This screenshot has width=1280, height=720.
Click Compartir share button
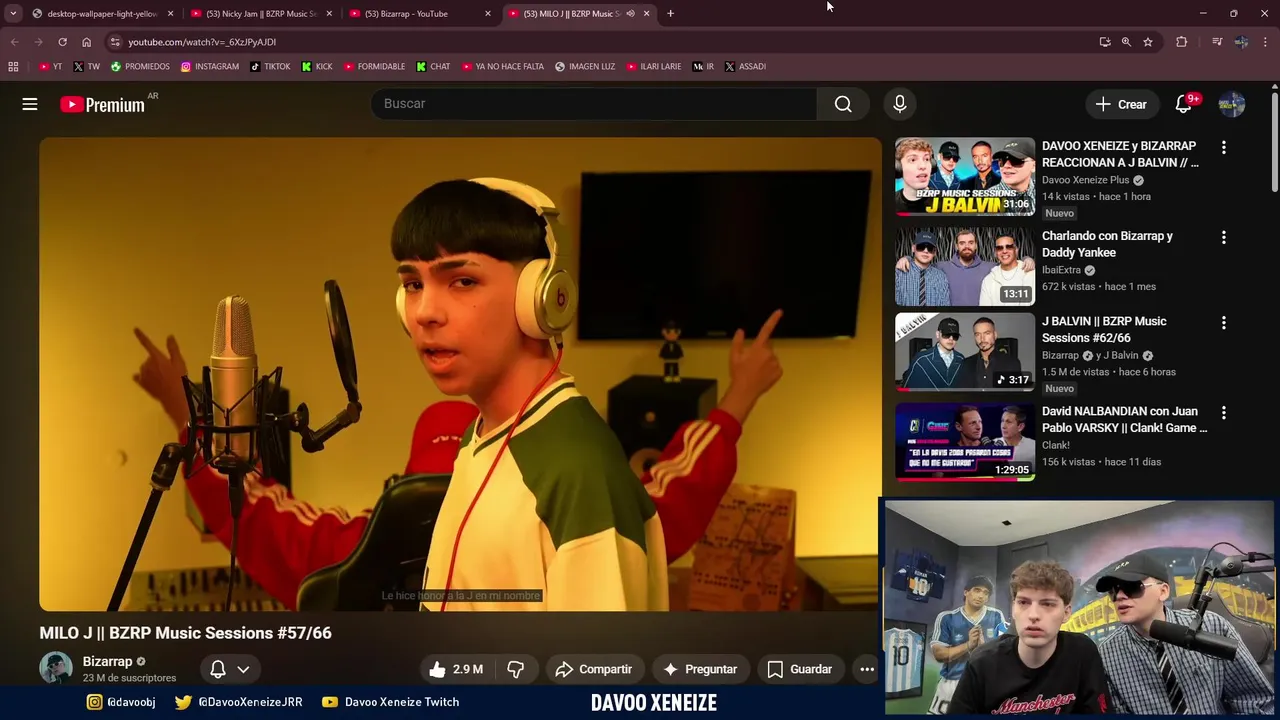pyautogui.click(x=594, y=669)
